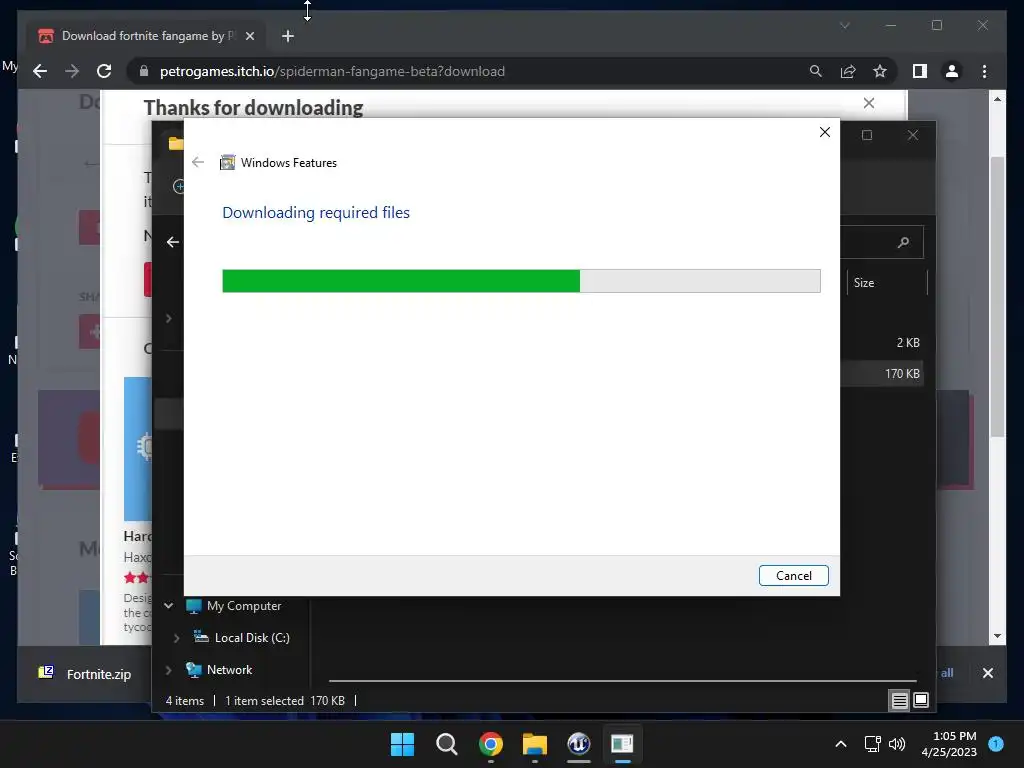Image resolution: width=1024 pixels, height=768 pixels.
Task: Click the Fortnite.zip file icon
Action: (x=46, y=672)
